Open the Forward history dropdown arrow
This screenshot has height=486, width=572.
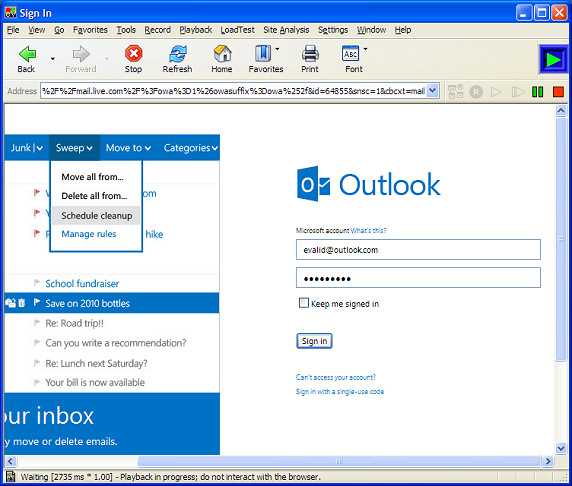[x=107, y=58]
